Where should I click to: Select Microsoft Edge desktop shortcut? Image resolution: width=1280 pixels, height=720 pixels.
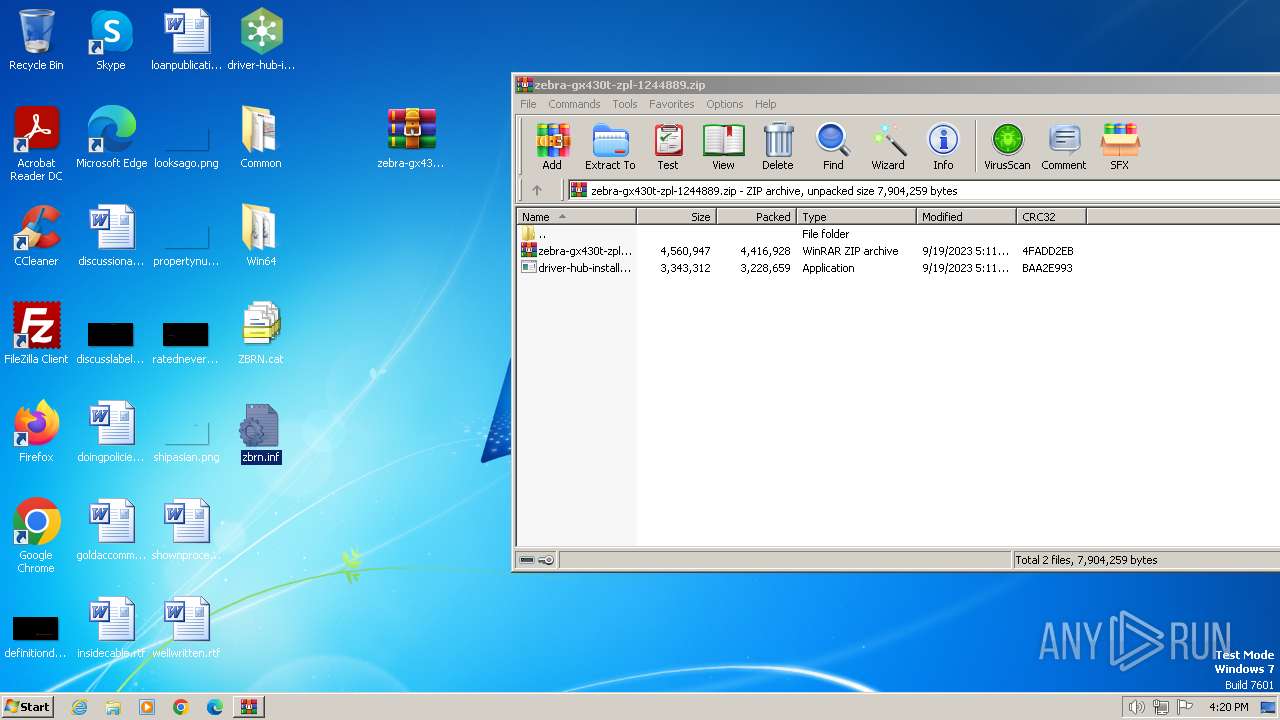(111, 138)
